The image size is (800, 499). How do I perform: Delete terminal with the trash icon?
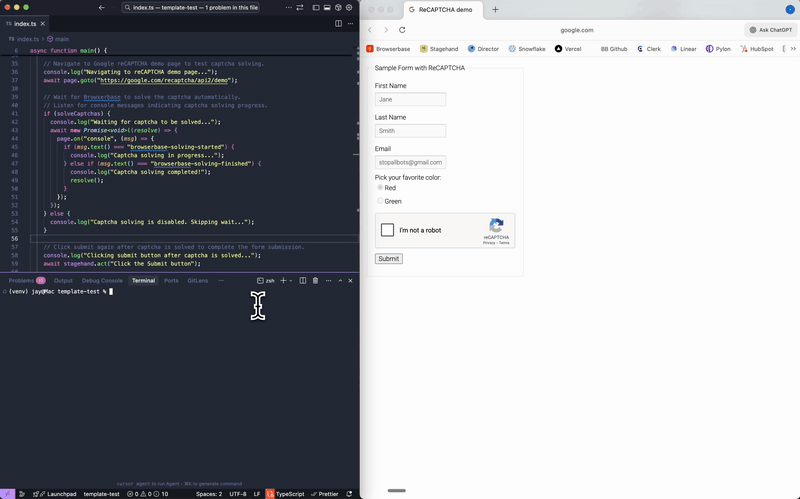click(315, 281)
